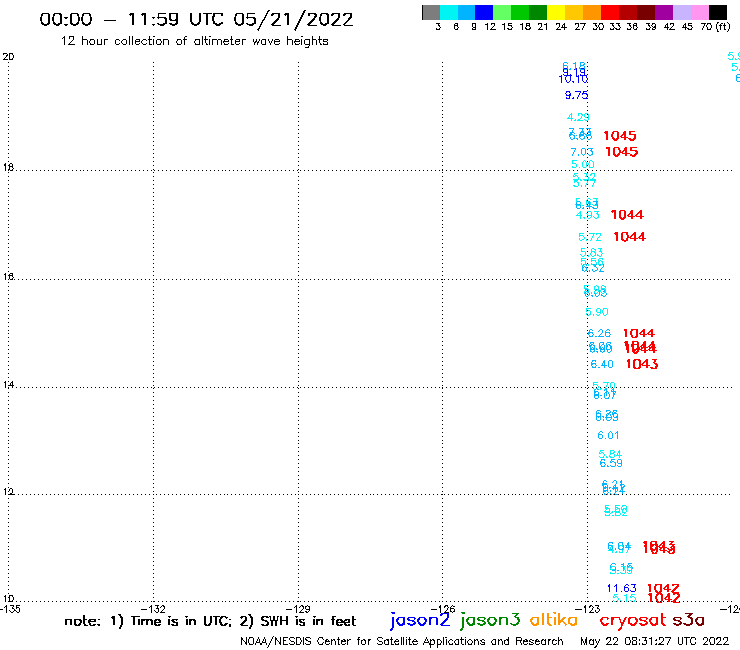Click the 5.63 wave height value
The height and width of the screenshot is (650, 740).
click(x=591, y=253)
